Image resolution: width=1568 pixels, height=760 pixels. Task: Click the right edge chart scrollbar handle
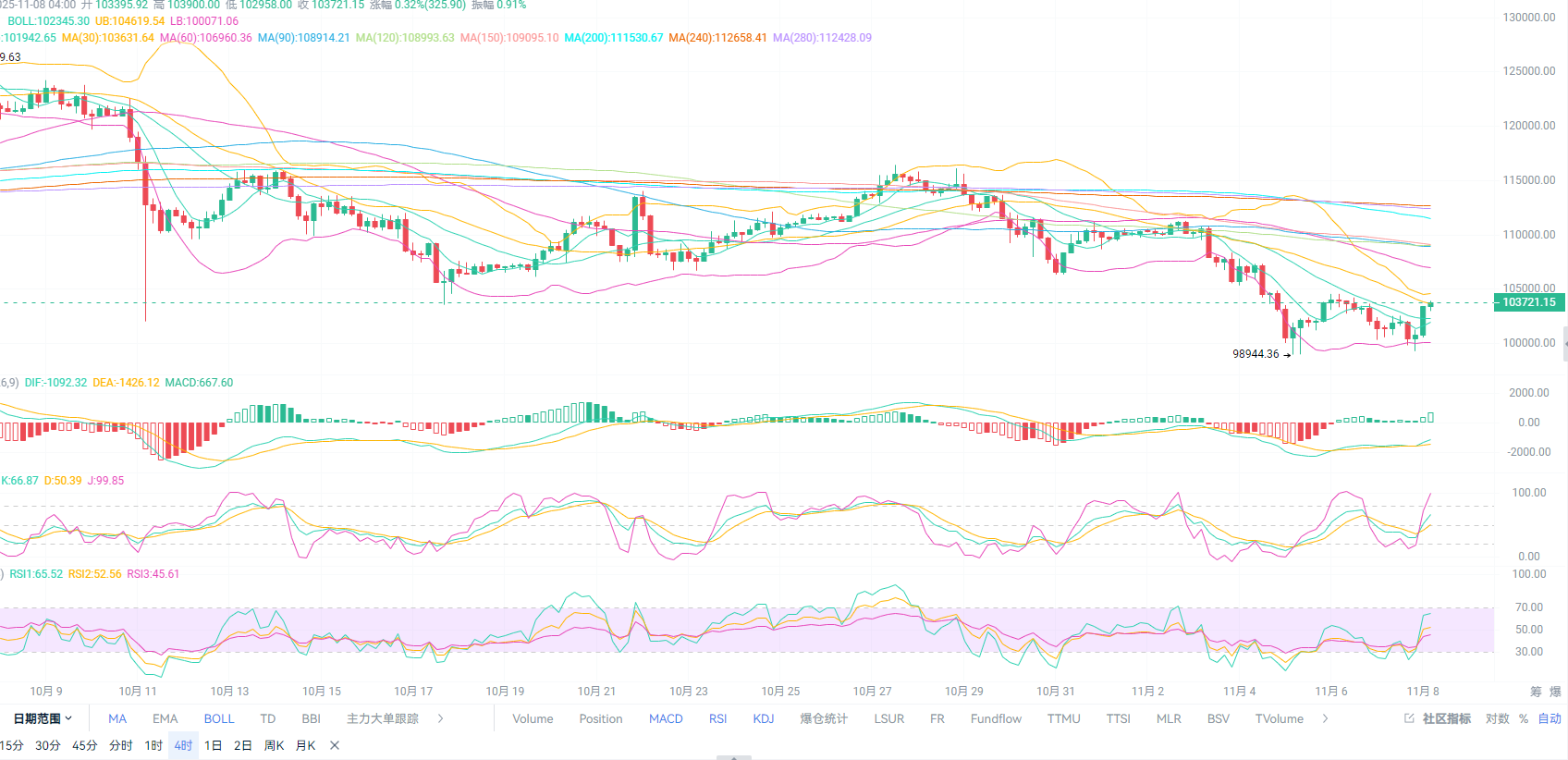click(x=1564, y=343)
